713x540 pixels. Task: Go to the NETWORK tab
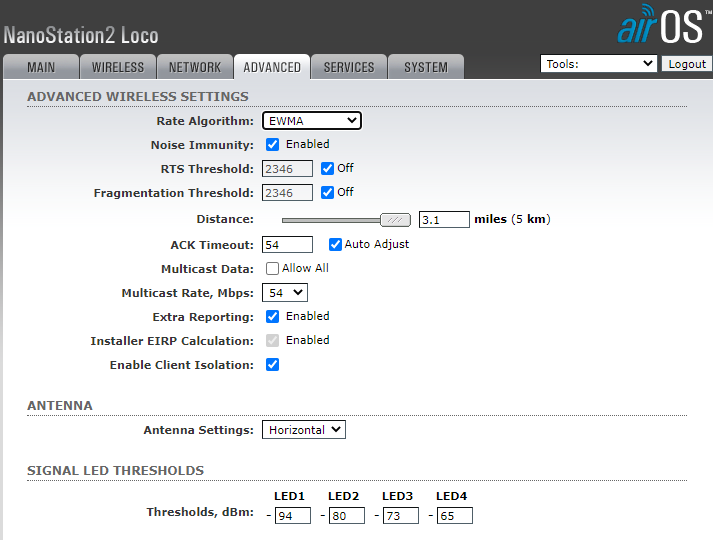pos(195,67)
